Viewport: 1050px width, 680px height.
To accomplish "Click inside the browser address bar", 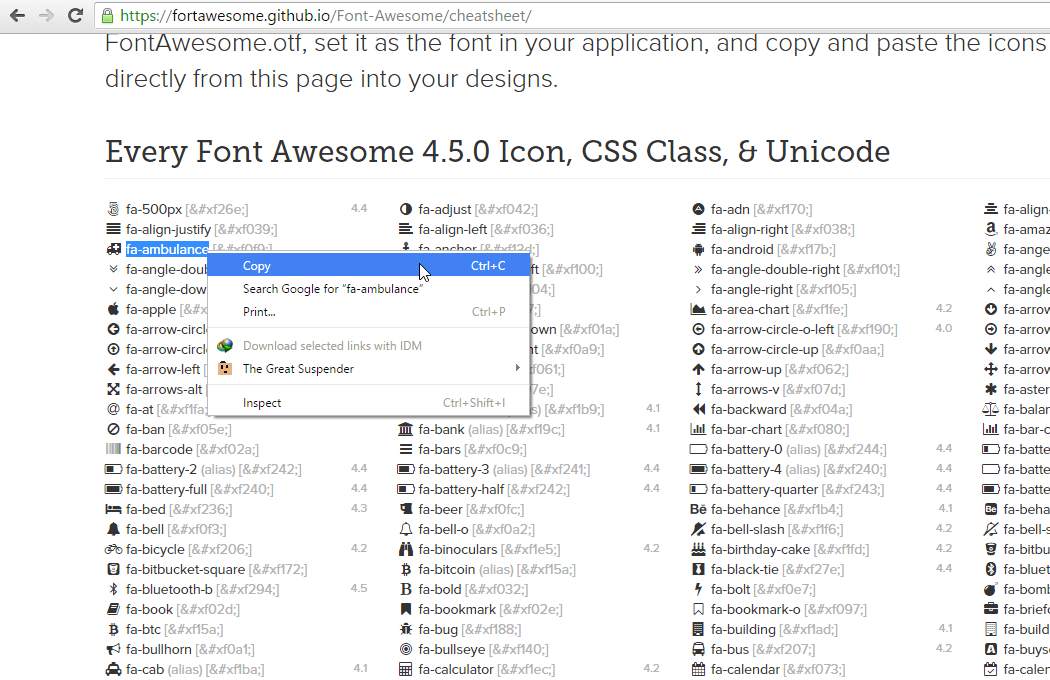I will 400,16.
